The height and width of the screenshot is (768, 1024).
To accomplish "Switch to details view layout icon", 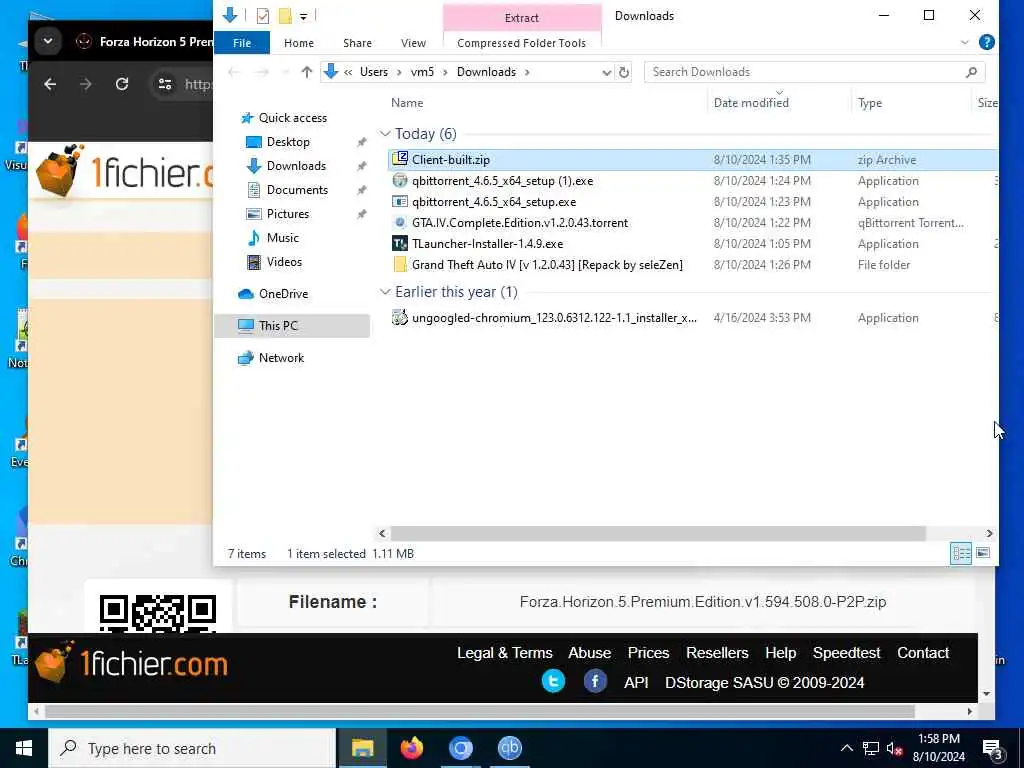I will click(x=961, y=554).
